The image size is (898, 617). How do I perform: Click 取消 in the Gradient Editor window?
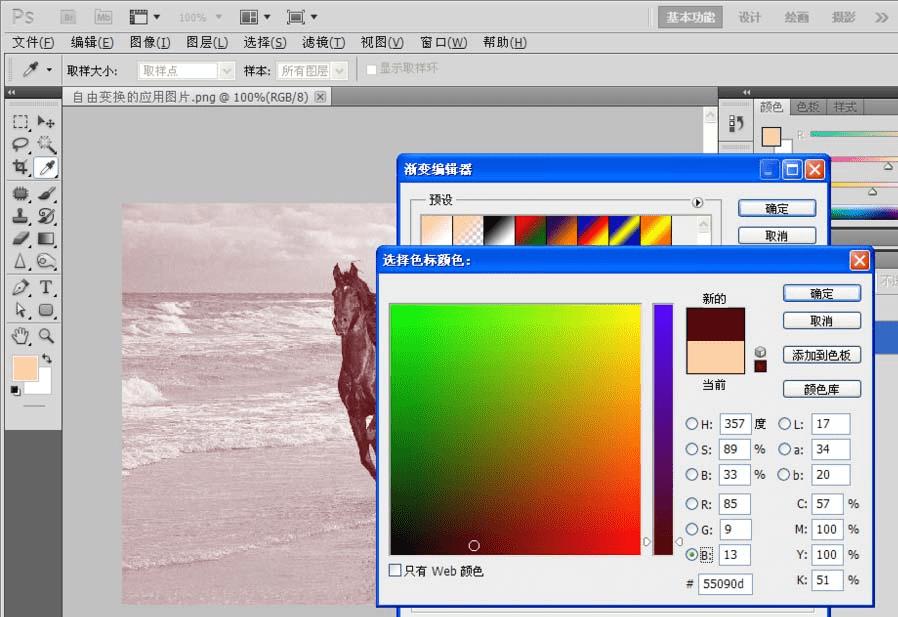[x=777, y=235]
